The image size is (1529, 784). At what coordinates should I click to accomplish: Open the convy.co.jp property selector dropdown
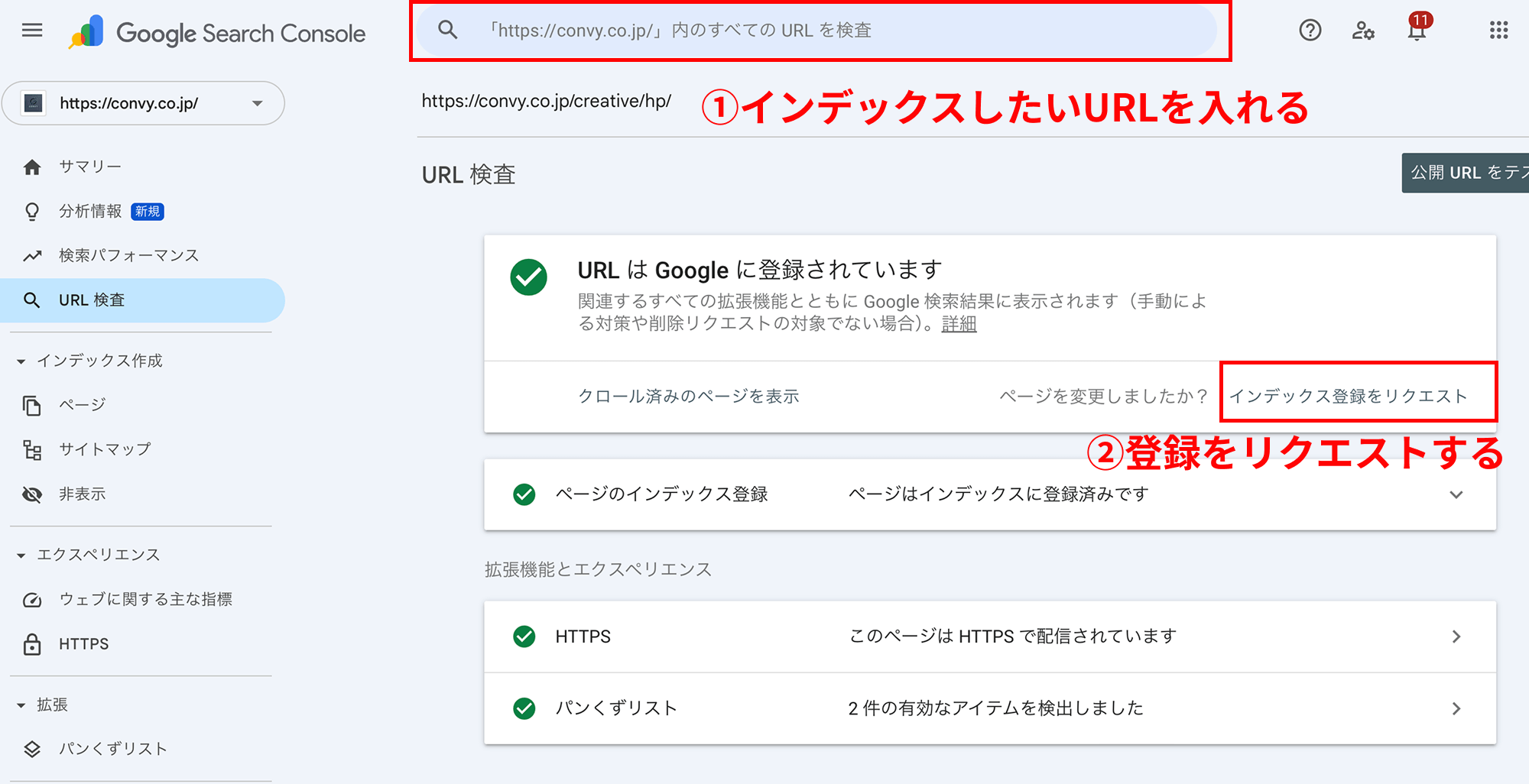pyautogui.click(x=258, y=103)
